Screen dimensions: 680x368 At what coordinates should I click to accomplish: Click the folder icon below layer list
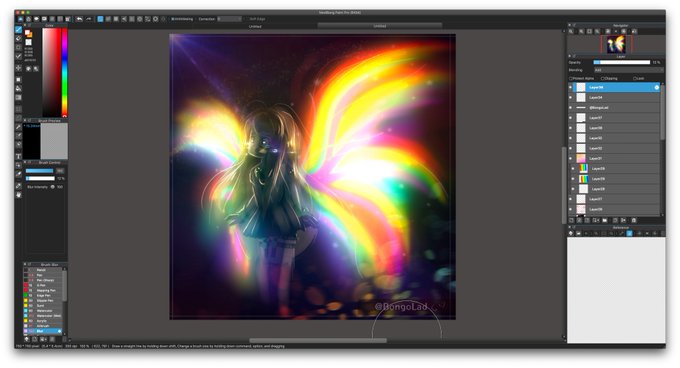tap(605, 220)
